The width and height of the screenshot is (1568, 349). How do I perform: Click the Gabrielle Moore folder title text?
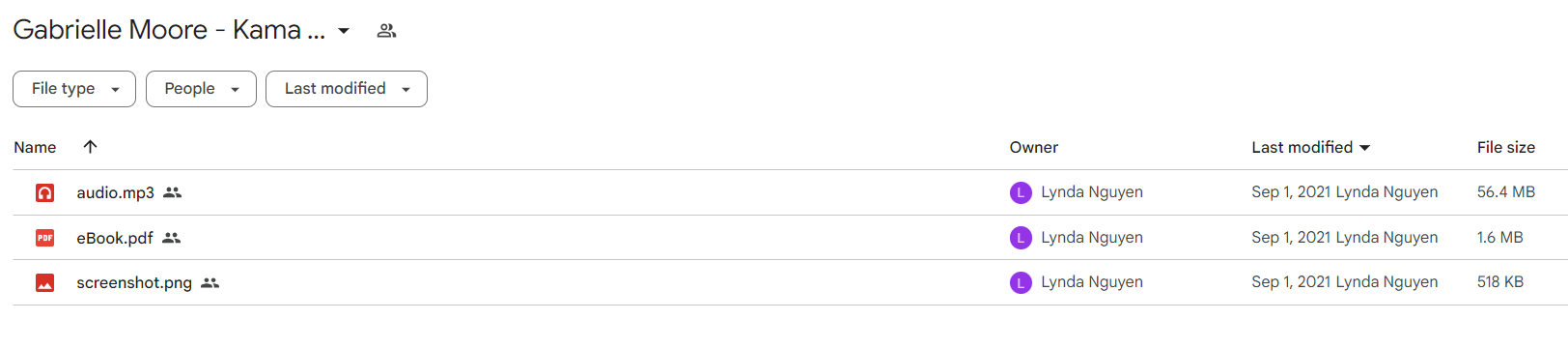click(x=169, y=30)
